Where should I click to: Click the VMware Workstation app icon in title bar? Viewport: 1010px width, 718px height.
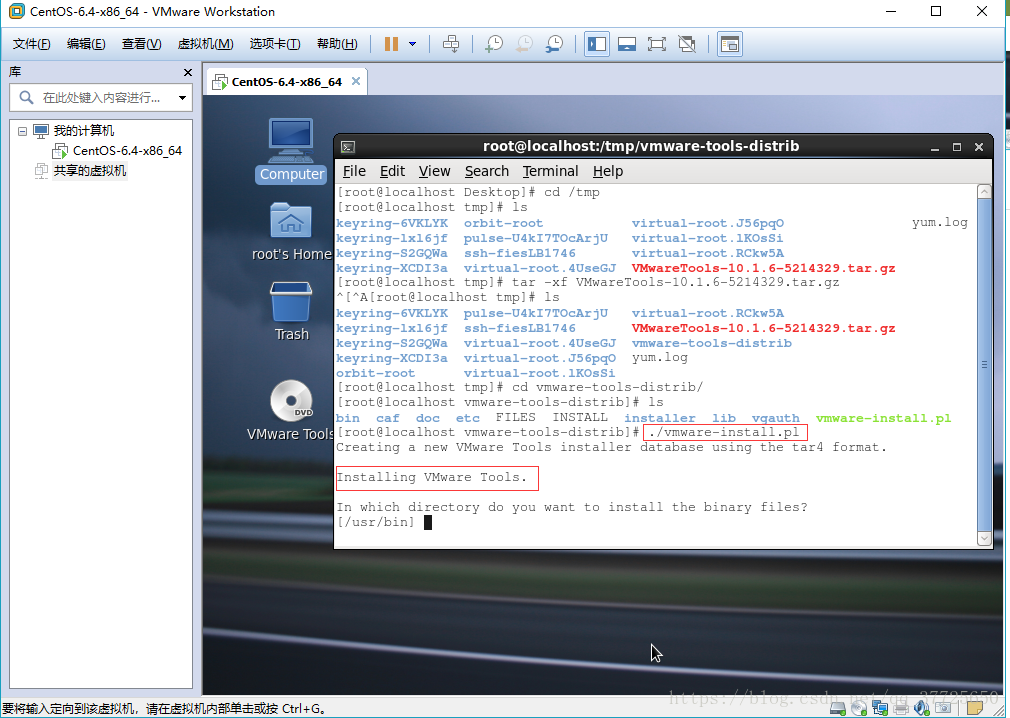[17, 12]
